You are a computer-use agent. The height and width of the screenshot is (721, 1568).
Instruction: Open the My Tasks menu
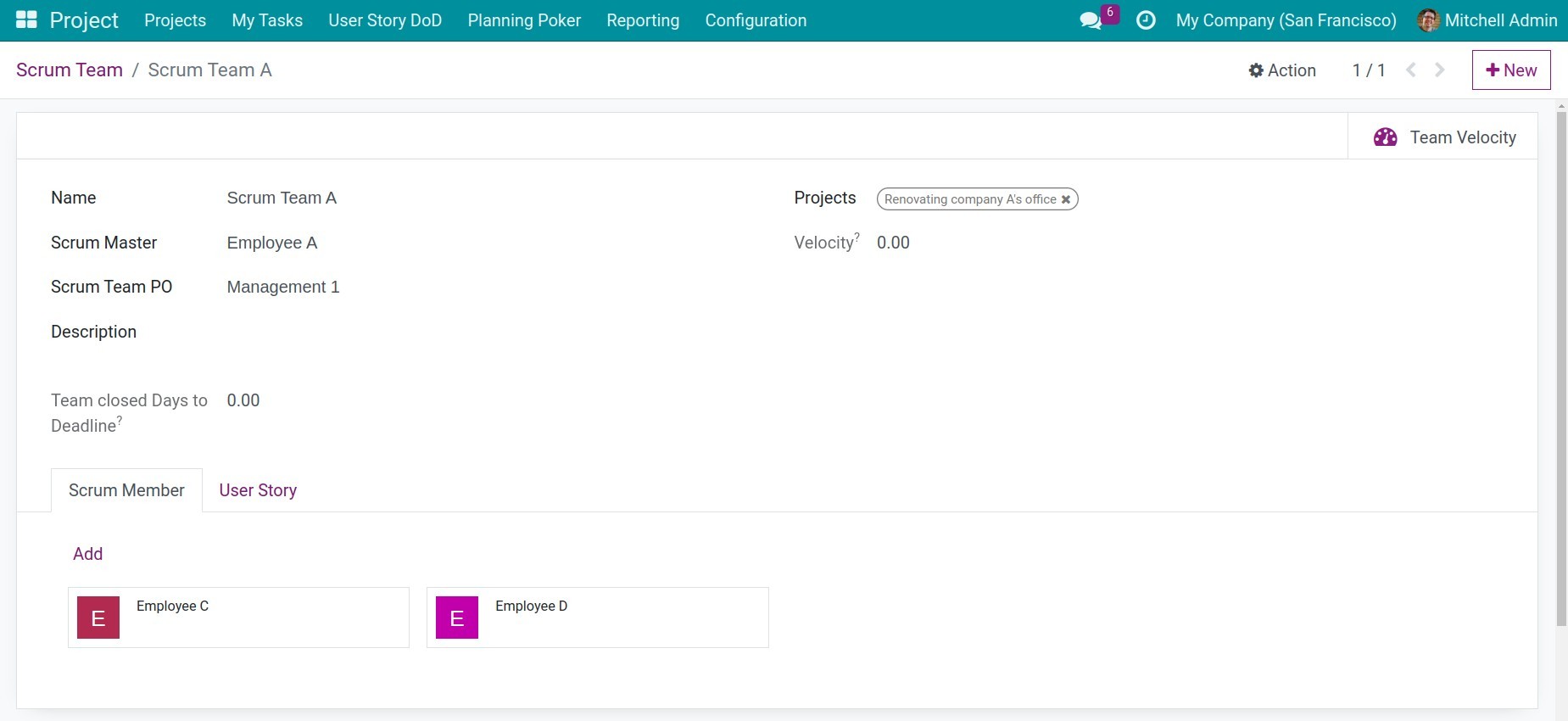[267, 20]
